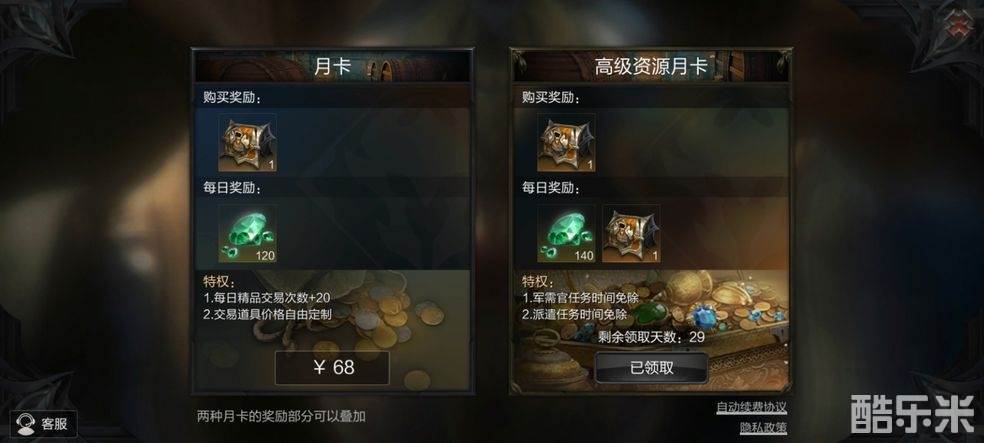Click the 酷乐米 watermark logo
The width and height of the screenshot is (984, 443).
(x=912, y=414)
